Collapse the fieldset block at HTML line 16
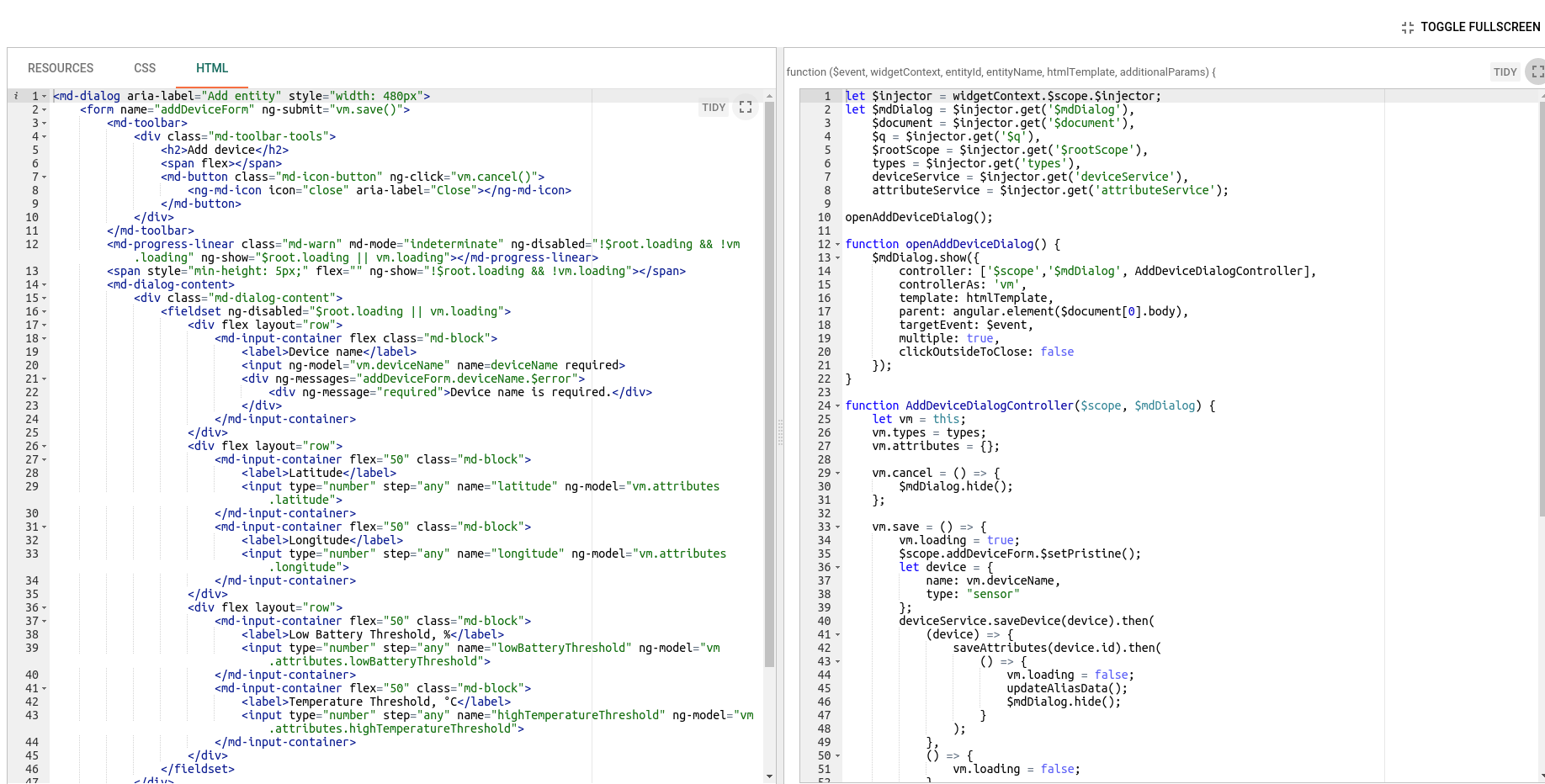The width and height of the screenshot is (1545, 784). (x=45, y=312)
